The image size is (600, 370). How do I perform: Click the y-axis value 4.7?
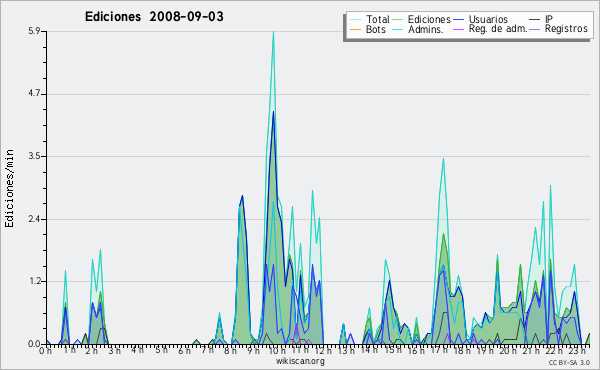[34, 94]
